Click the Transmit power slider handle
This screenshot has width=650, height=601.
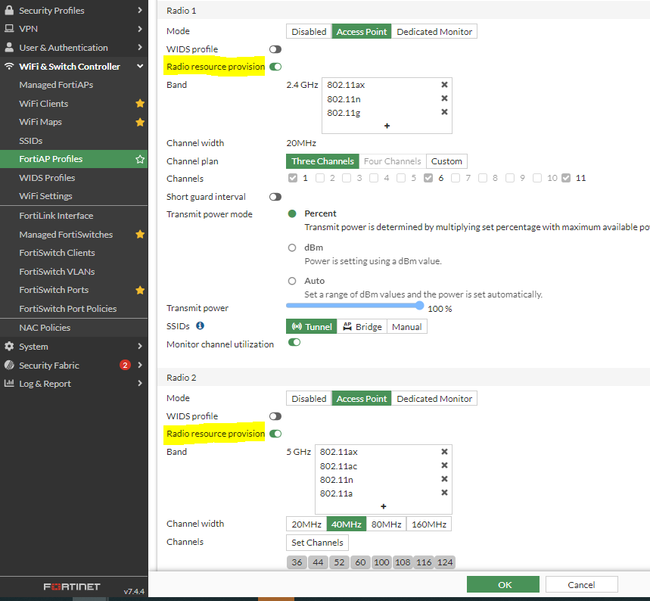420,306
